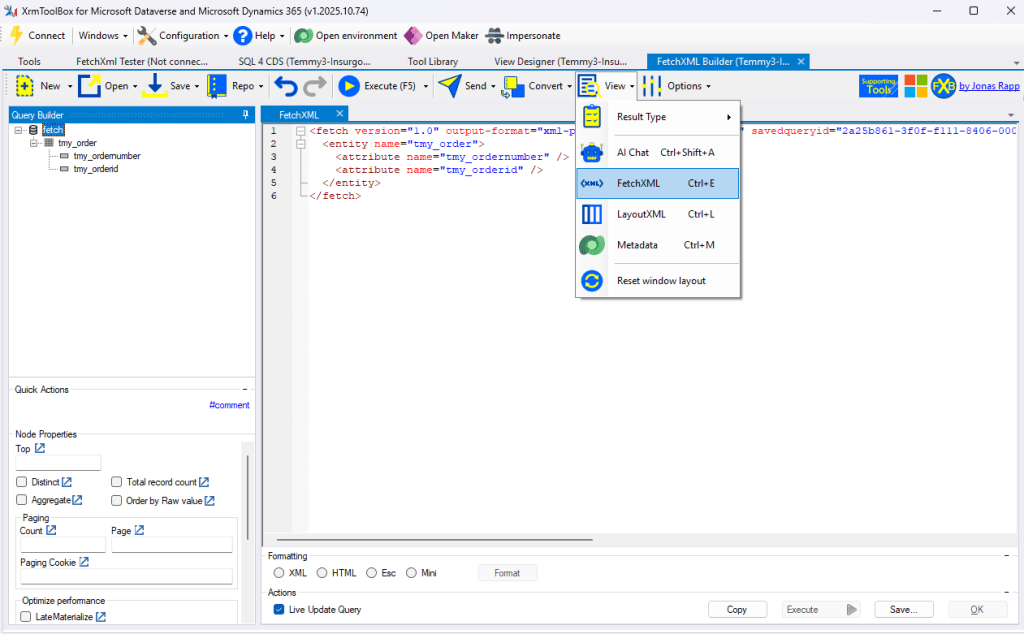The image size is (1024, 634).
Task: Click the New query icon
Action: pos(25,86)
